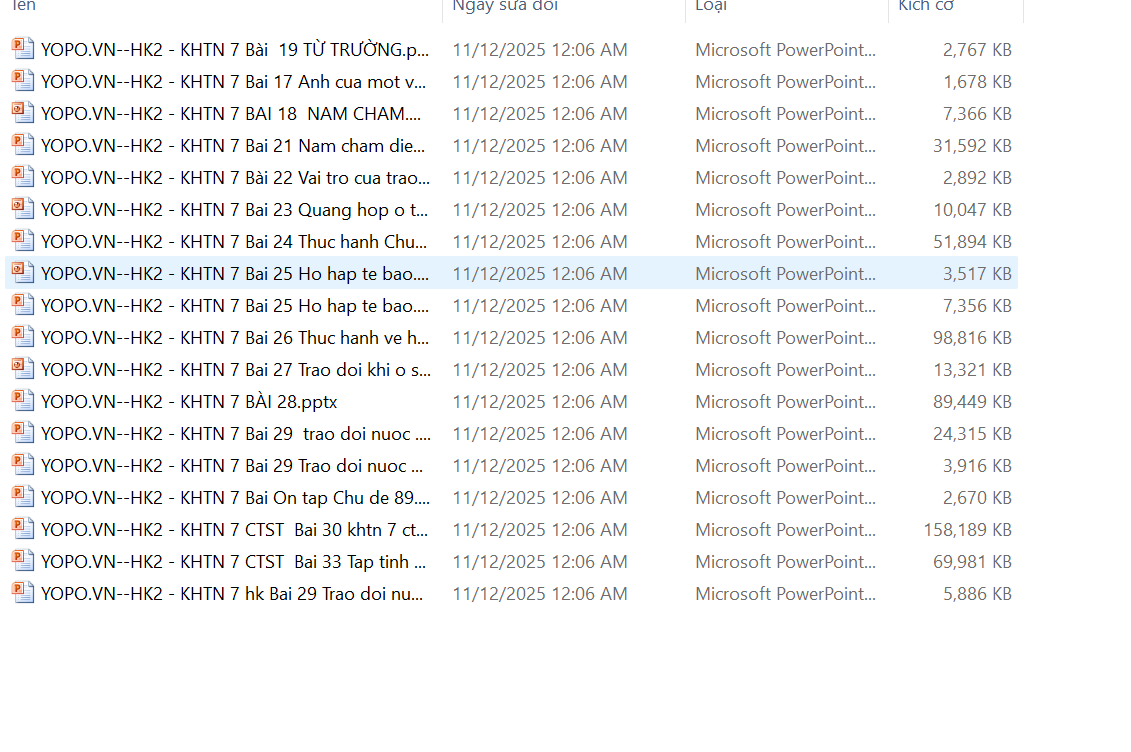Screen dimensions: 1131x752
Task: Click the icon next to Bai 21 Nam cham
Action: click(23, 145)
